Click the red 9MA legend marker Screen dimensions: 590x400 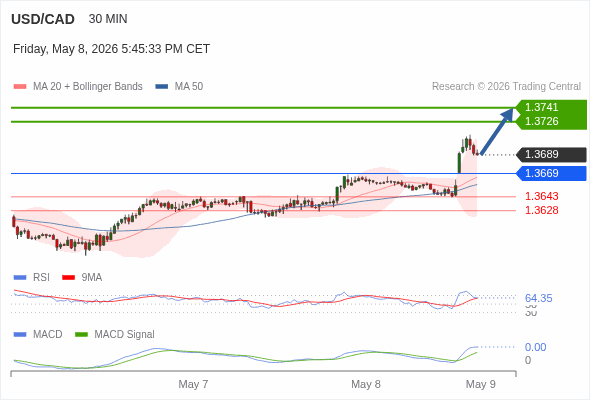pyautogui.click(x=68, y=278)
